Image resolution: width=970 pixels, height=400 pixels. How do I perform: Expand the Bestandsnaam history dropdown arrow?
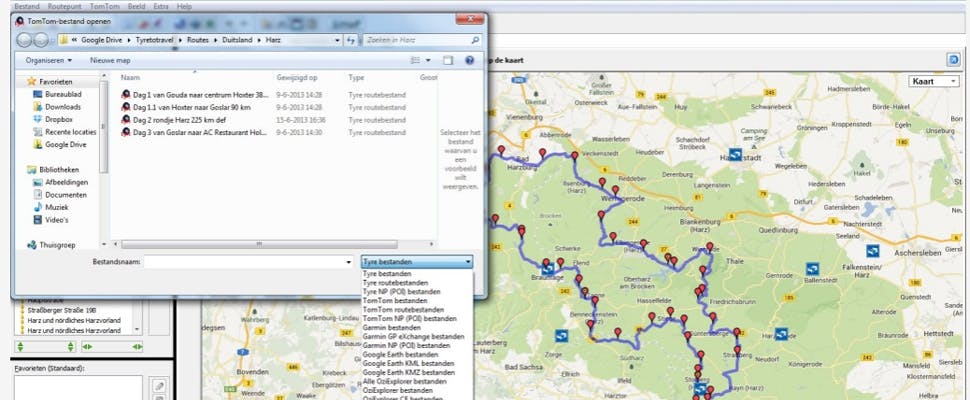pos(350,262)
